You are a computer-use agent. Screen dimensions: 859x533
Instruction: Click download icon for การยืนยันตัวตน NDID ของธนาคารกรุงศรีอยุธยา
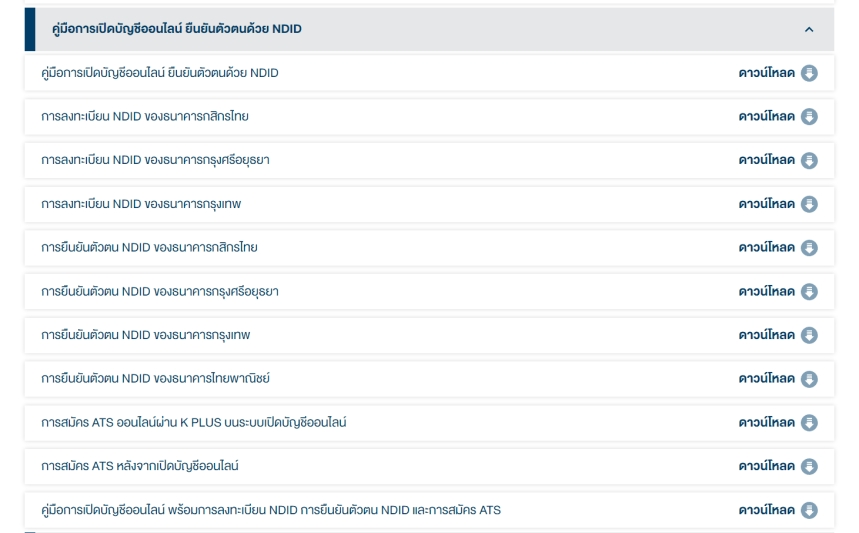click(x=809, y=292)
